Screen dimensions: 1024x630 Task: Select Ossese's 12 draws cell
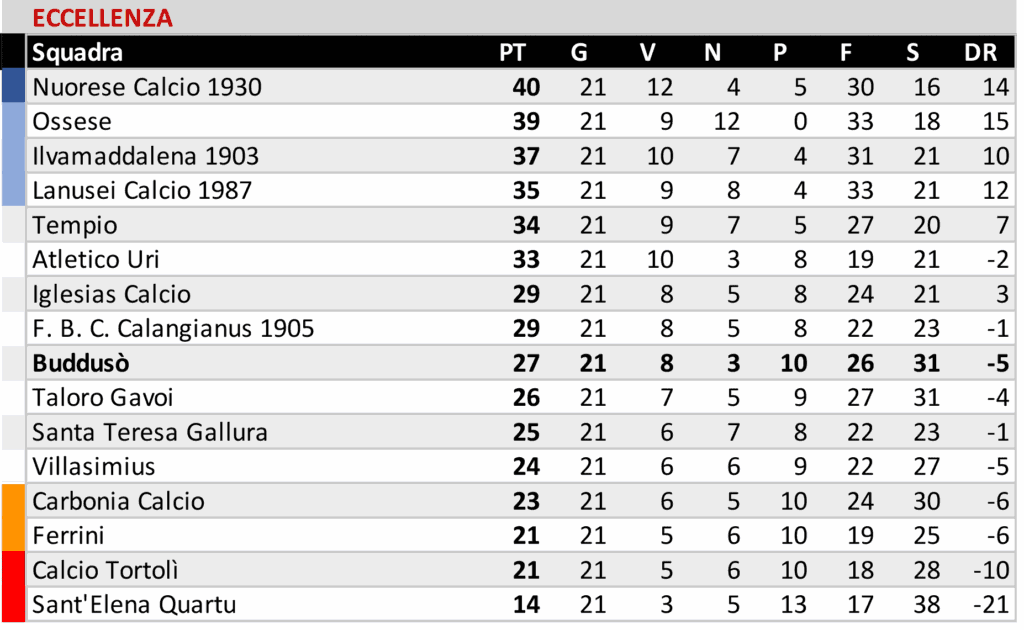pos(726,122)
